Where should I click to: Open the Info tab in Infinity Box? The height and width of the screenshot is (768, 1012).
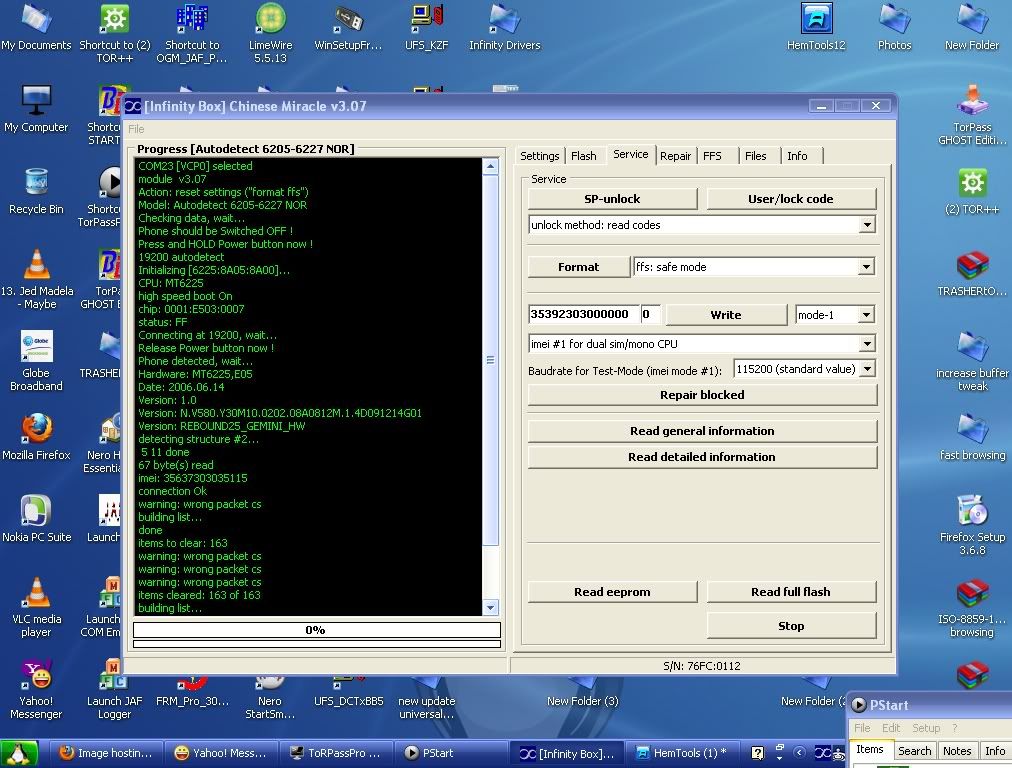pyautogui.click(x=797, y=156)
